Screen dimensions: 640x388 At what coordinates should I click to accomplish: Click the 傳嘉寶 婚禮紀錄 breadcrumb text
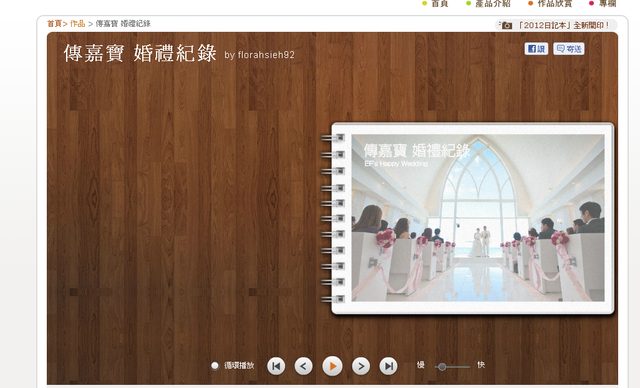click(x=123, y=24)
